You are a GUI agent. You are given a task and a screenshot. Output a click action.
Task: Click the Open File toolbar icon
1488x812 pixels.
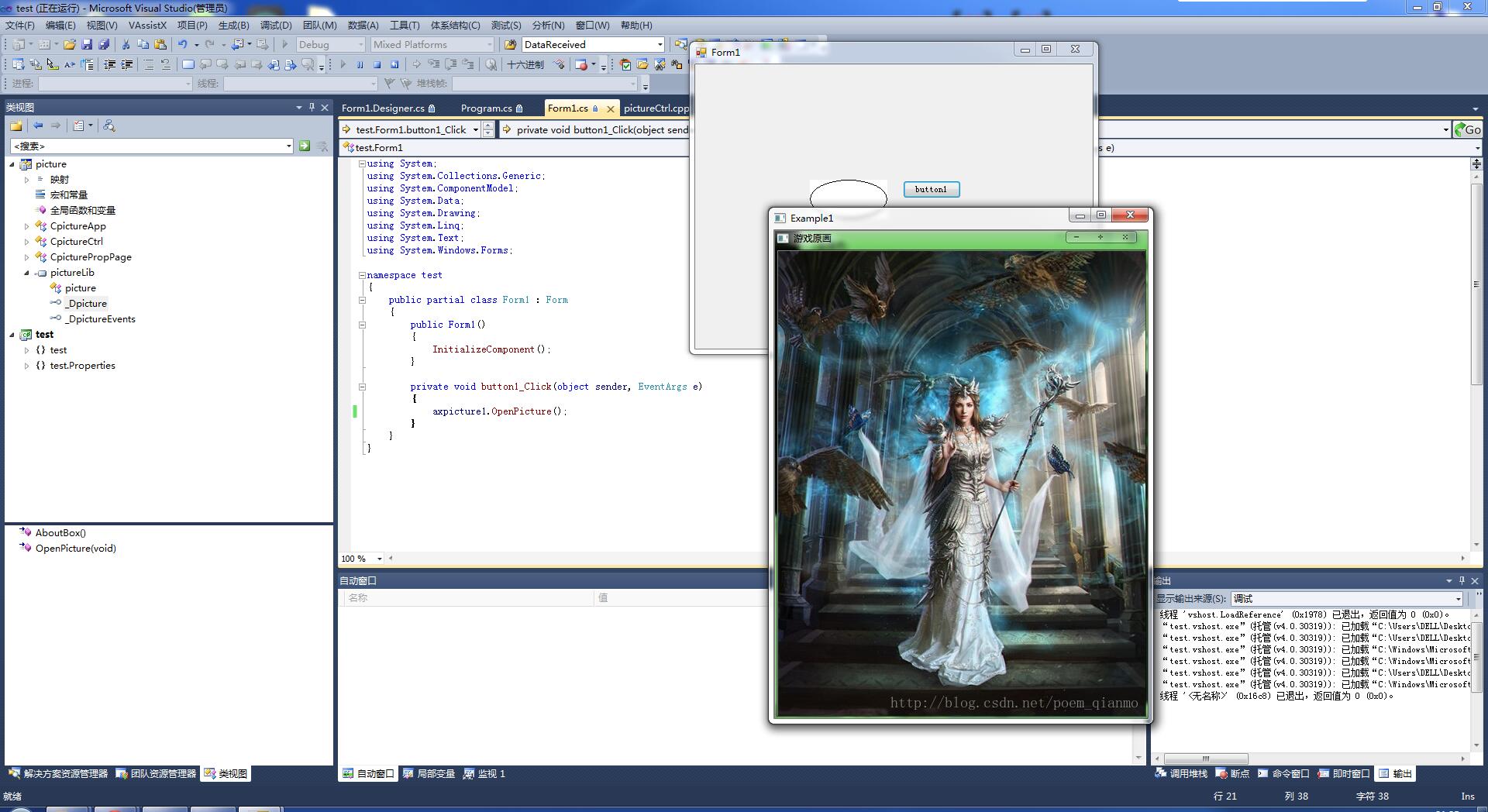(x=70, y=45)
